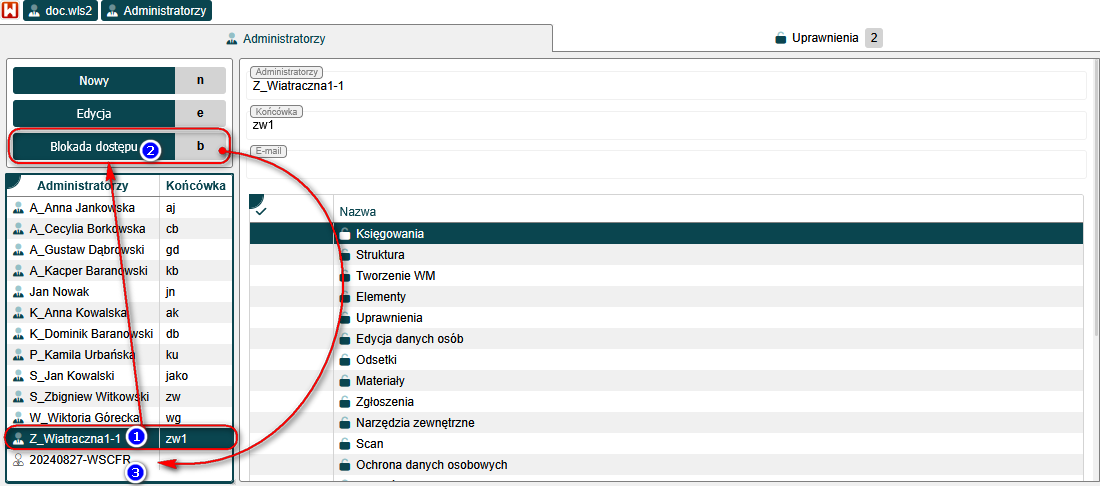The width and height of the screenshot is (1100, 486).
Task: Click lock icon beside Struktura
Action: (344, 255)
